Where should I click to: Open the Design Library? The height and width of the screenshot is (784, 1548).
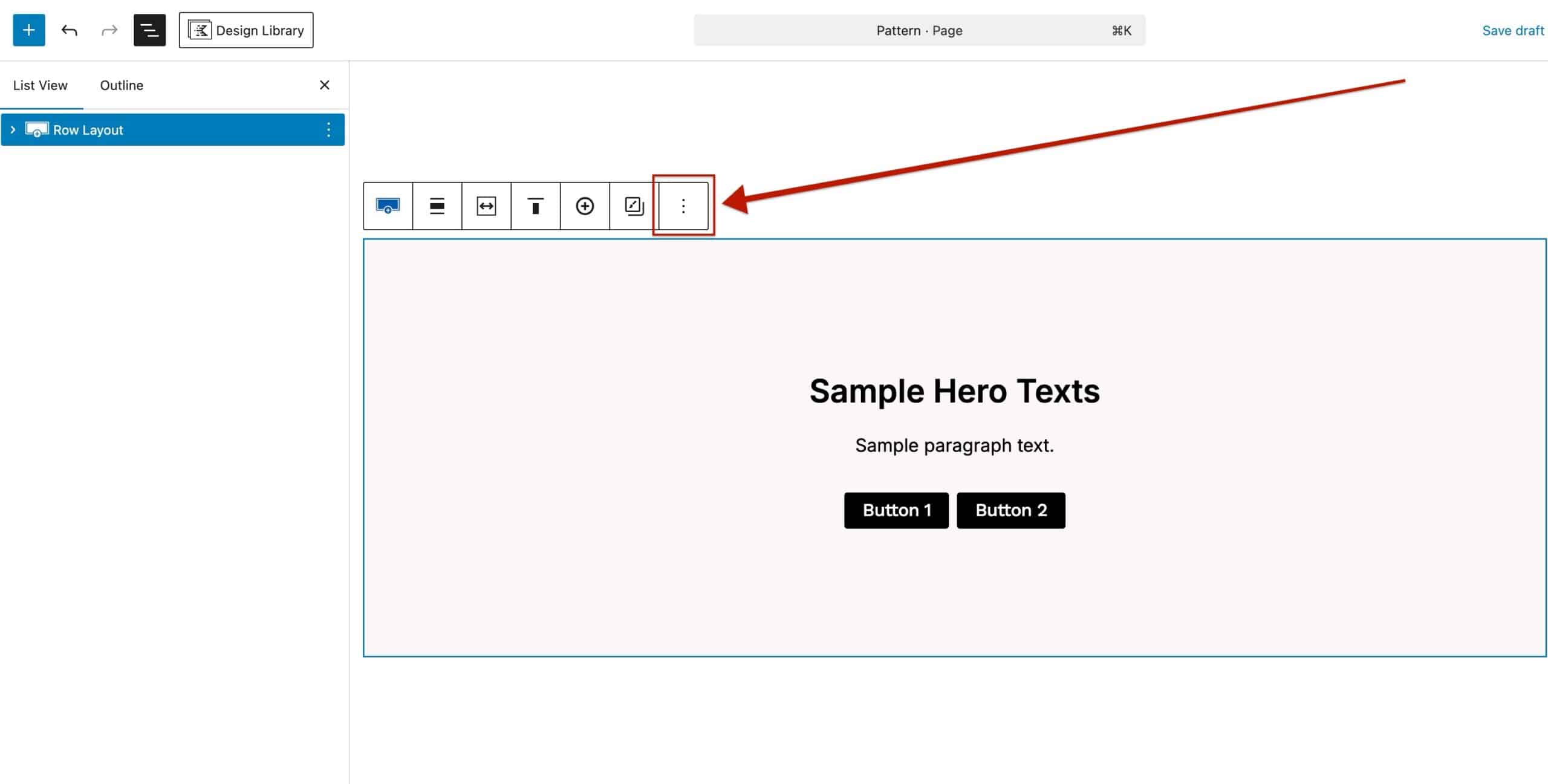click(246, 30)
